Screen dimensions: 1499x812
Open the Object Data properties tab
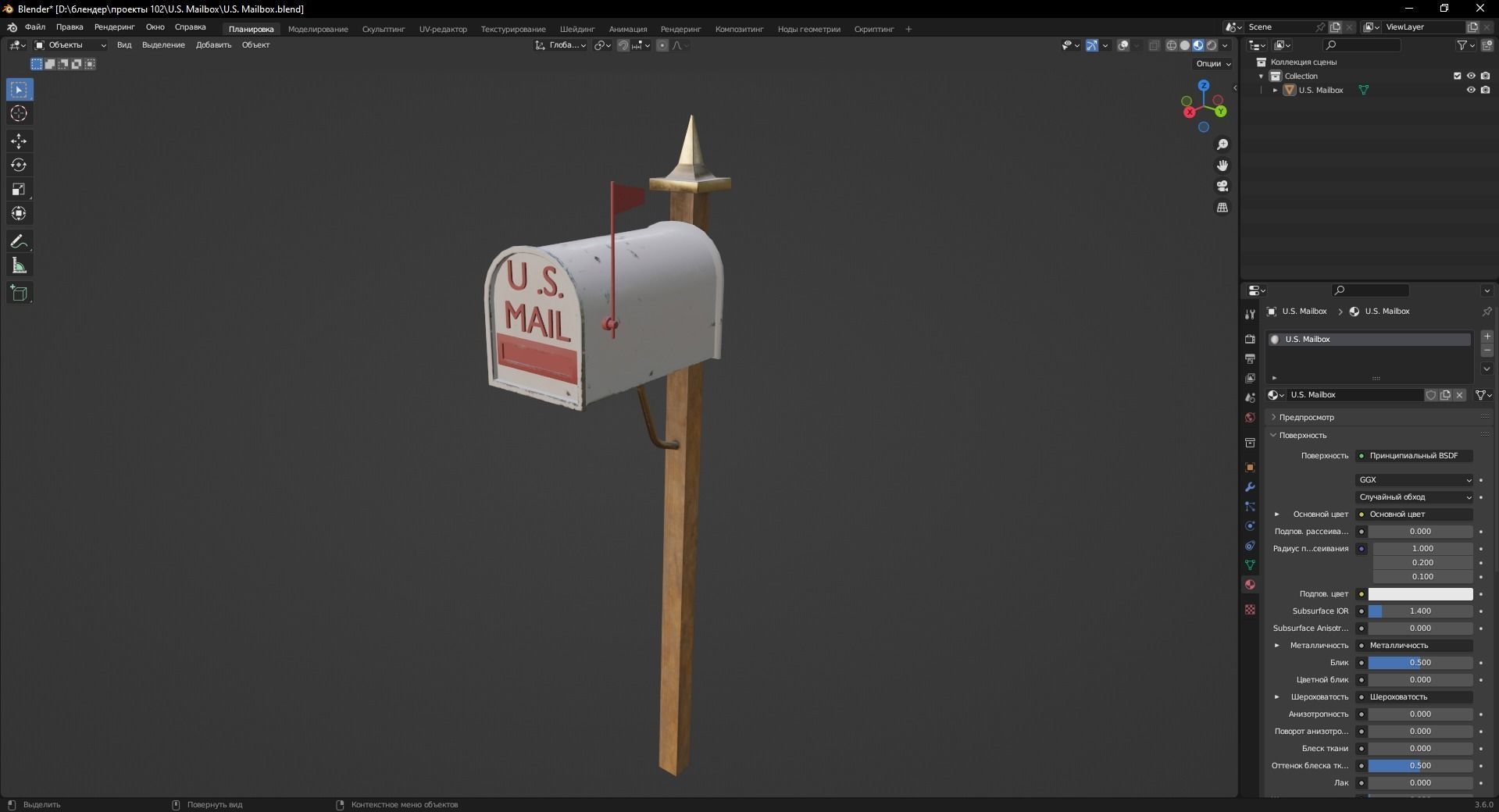(1250, 564)
